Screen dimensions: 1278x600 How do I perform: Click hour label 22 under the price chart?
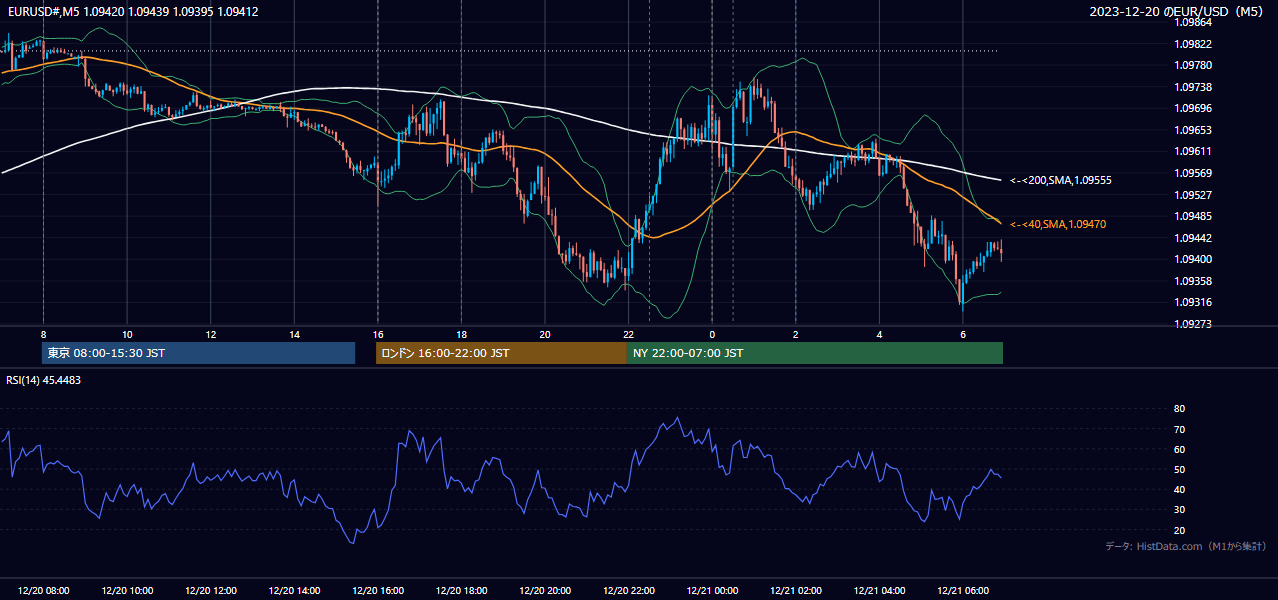tap(628, 335)
